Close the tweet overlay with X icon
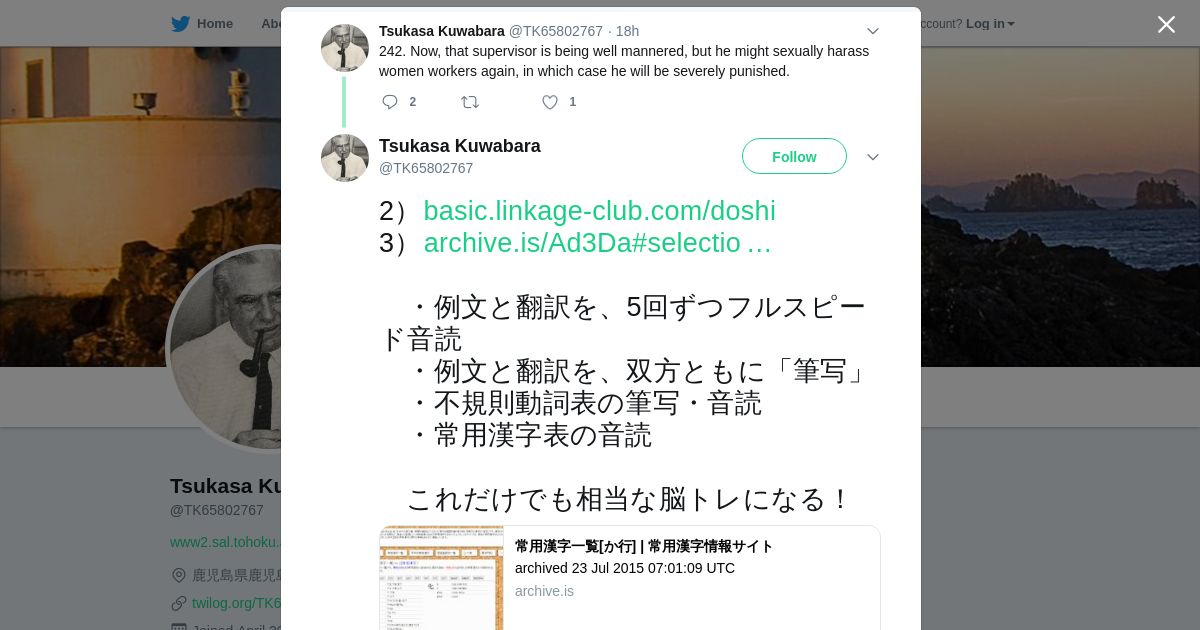The height and width of the screenshot is (630, 1200). click(x=1166, y=24)
